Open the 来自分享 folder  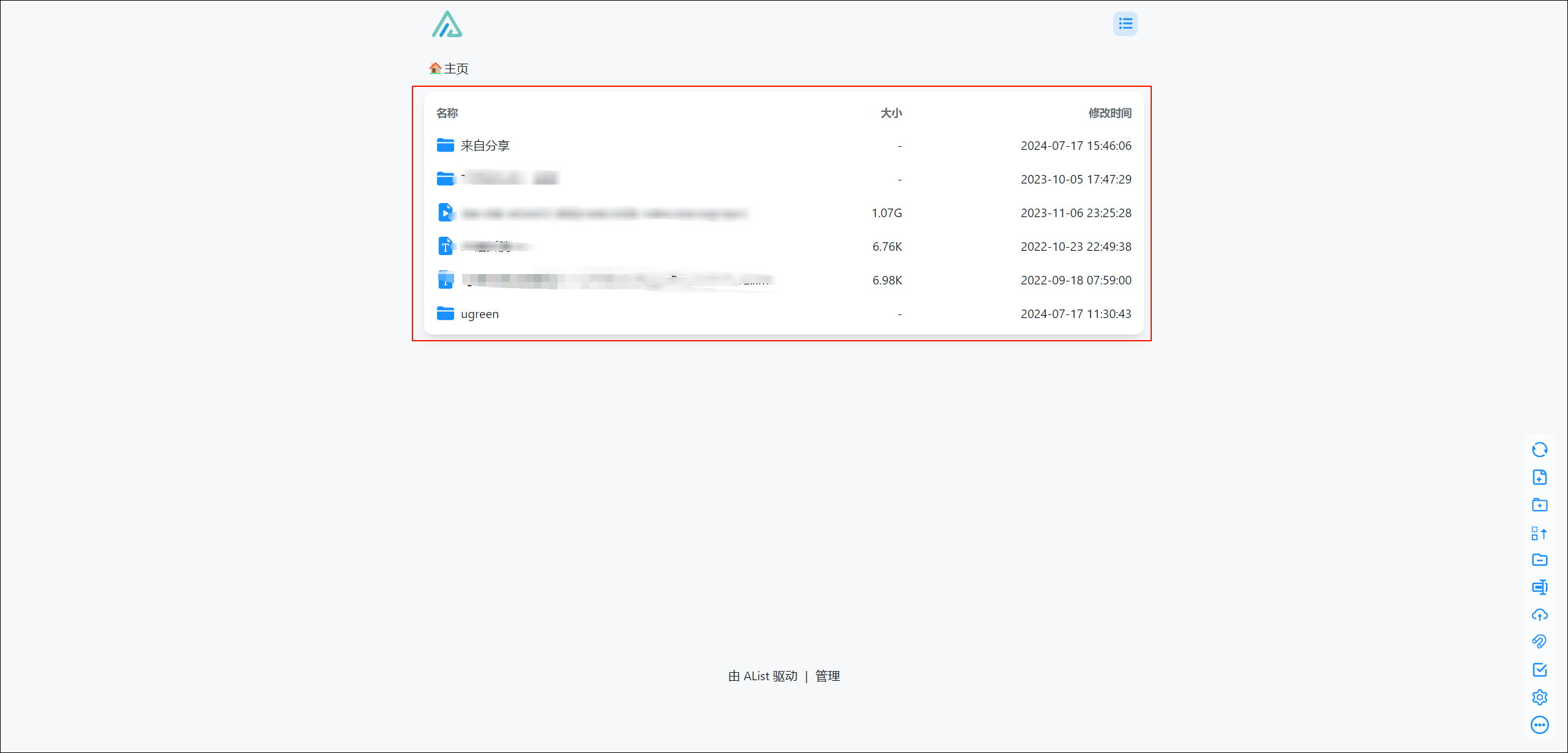click(x=485, y=146)
